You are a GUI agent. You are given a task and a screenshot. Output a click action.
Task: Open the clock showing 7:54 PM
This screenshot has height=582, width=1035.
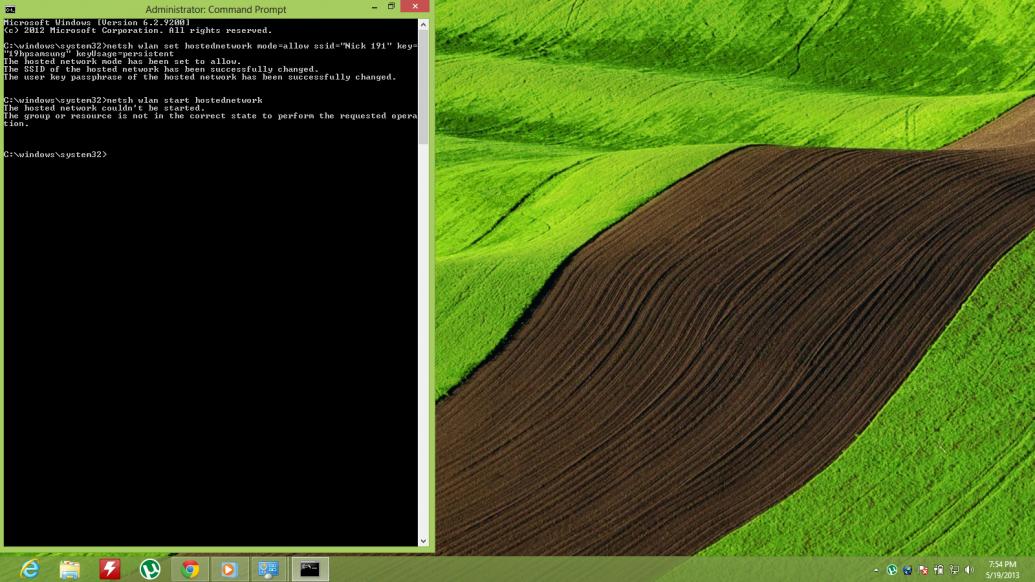pos(1001,570)
